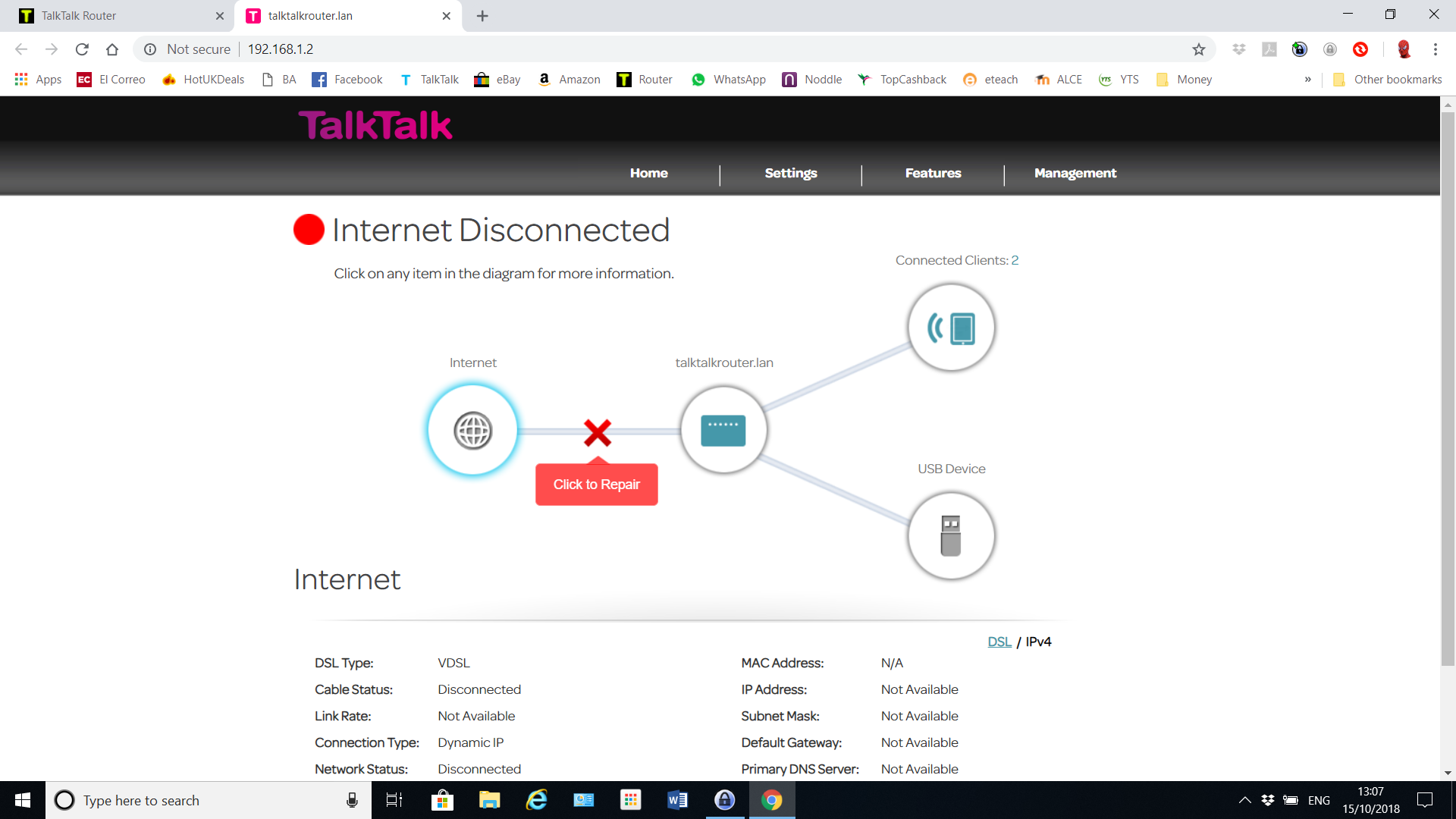Viewport: 1456px width, 819px height.
Task: Select the talktalkrouter.lan router icon
Action: pos(723,430)
